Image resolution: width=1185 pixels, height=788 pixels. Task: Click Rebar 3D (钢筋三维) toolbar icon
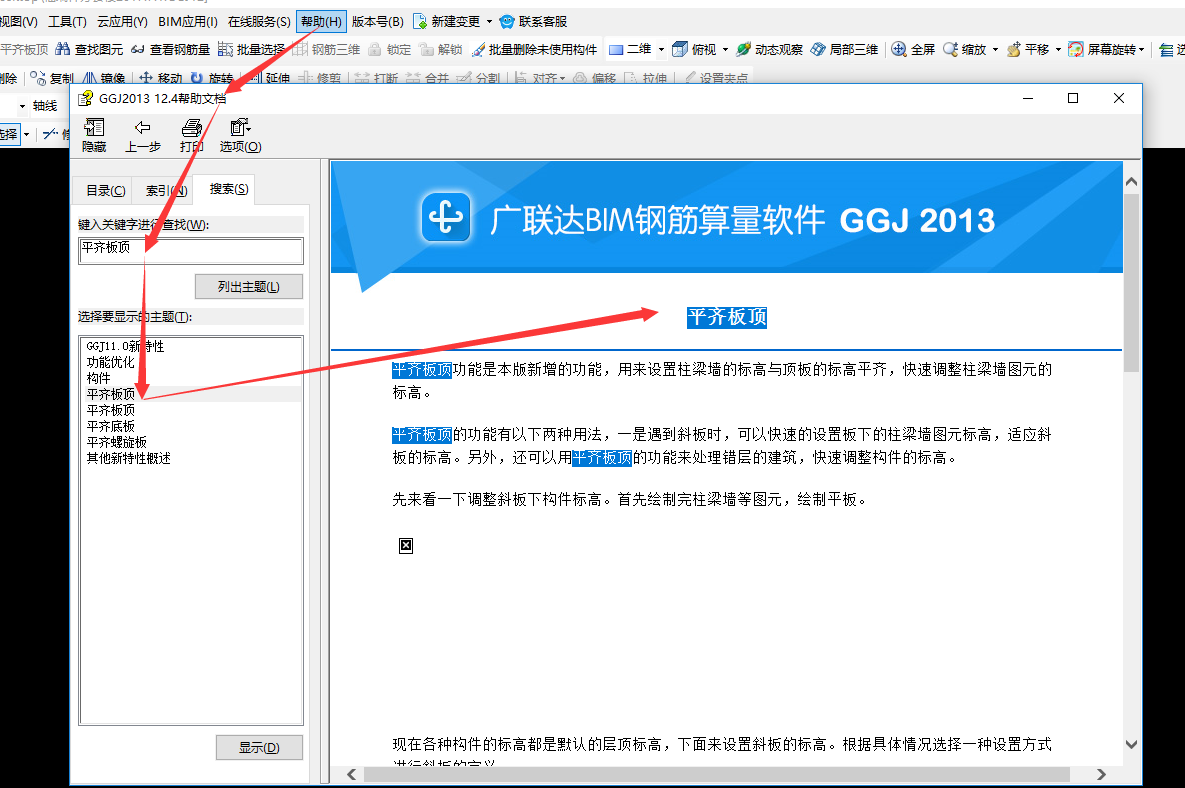[300, 49]
